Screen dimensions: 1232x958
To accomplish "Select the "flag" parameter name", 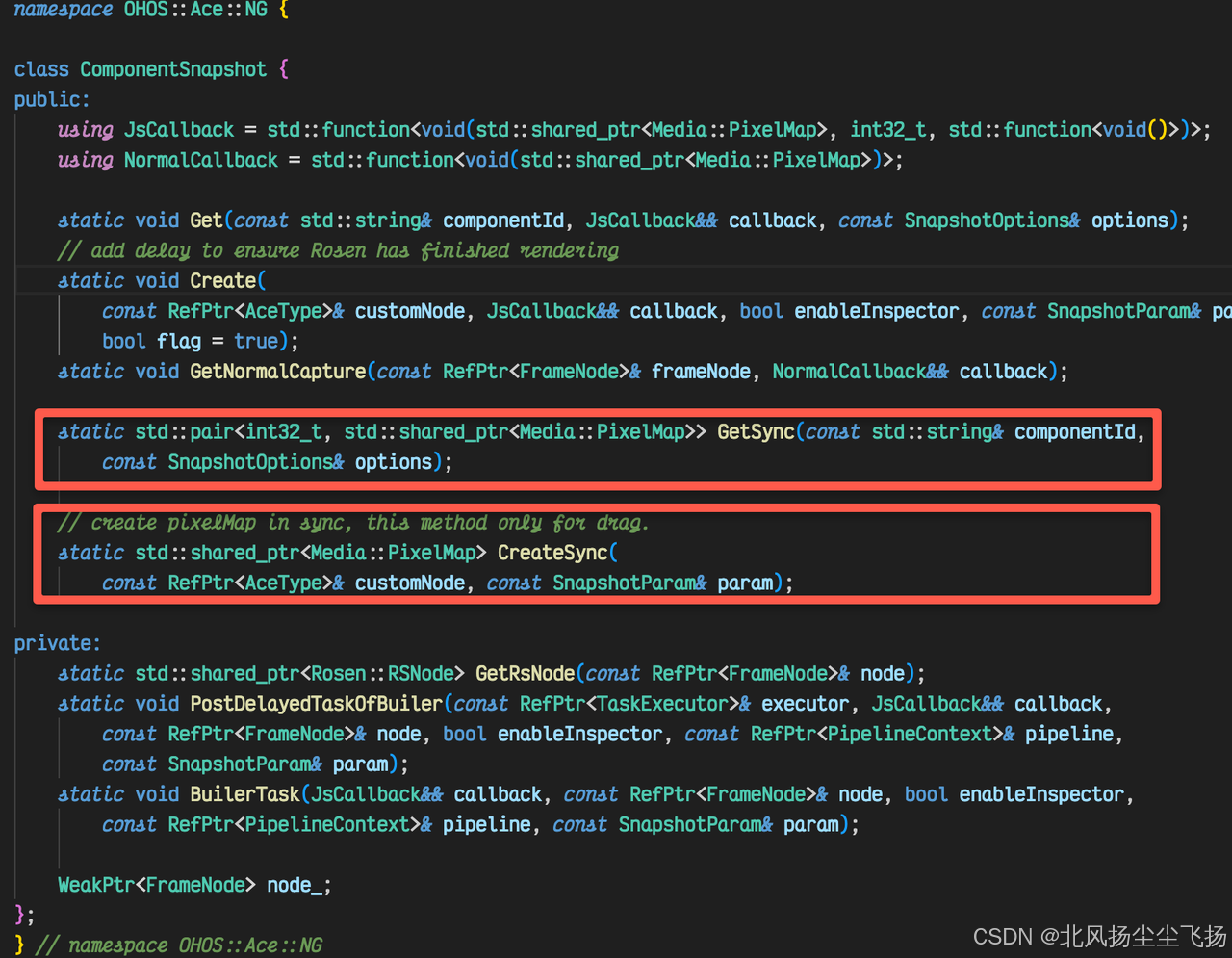I will coord(178,341).
